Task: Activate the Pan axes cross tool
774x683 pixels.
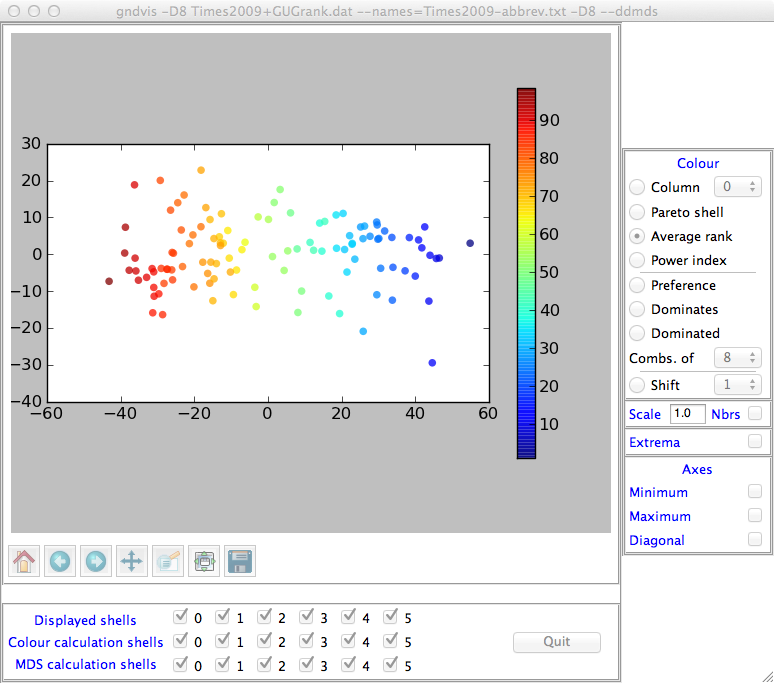Action: coord(132,561)
